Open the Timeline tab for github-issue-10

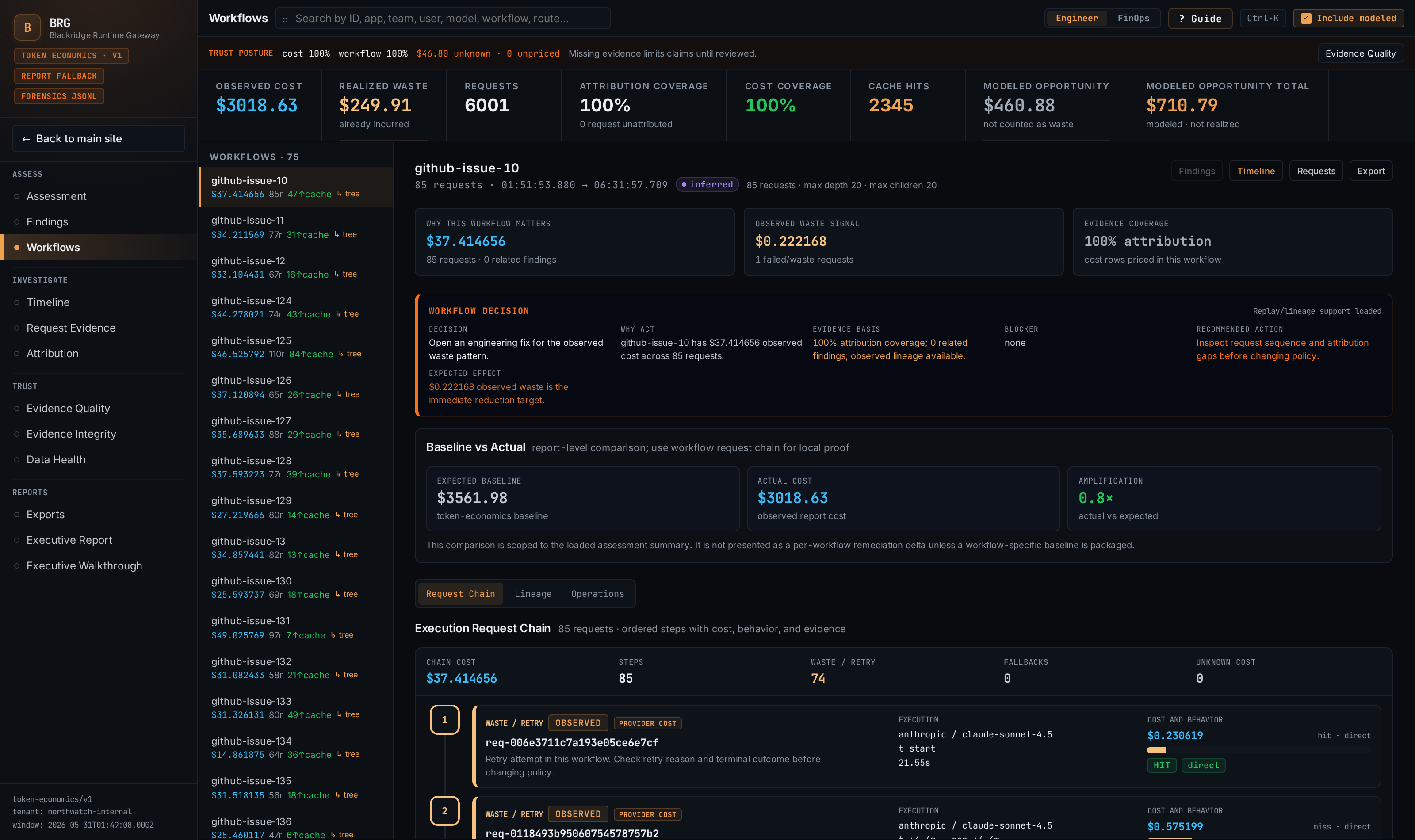coord(1255,171)
